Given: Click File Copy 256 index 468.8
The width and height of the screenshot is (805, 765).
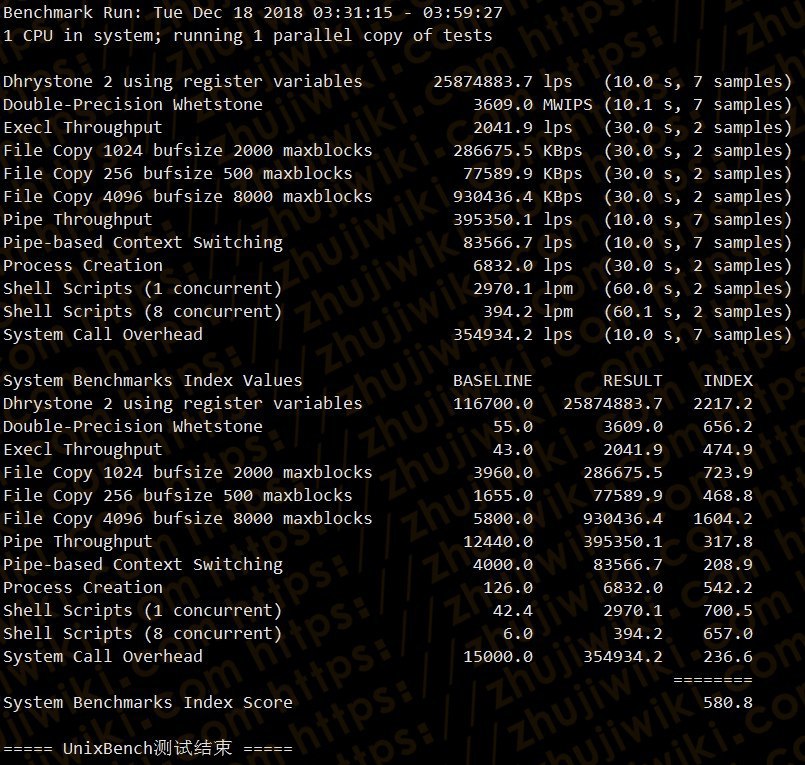Looking at the screenshot, I should [x=728, y=495].
